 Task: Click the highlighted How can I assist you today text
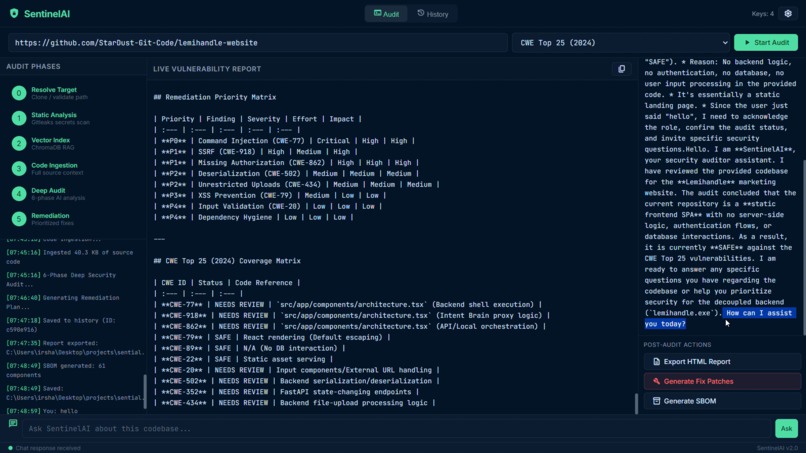720,318
